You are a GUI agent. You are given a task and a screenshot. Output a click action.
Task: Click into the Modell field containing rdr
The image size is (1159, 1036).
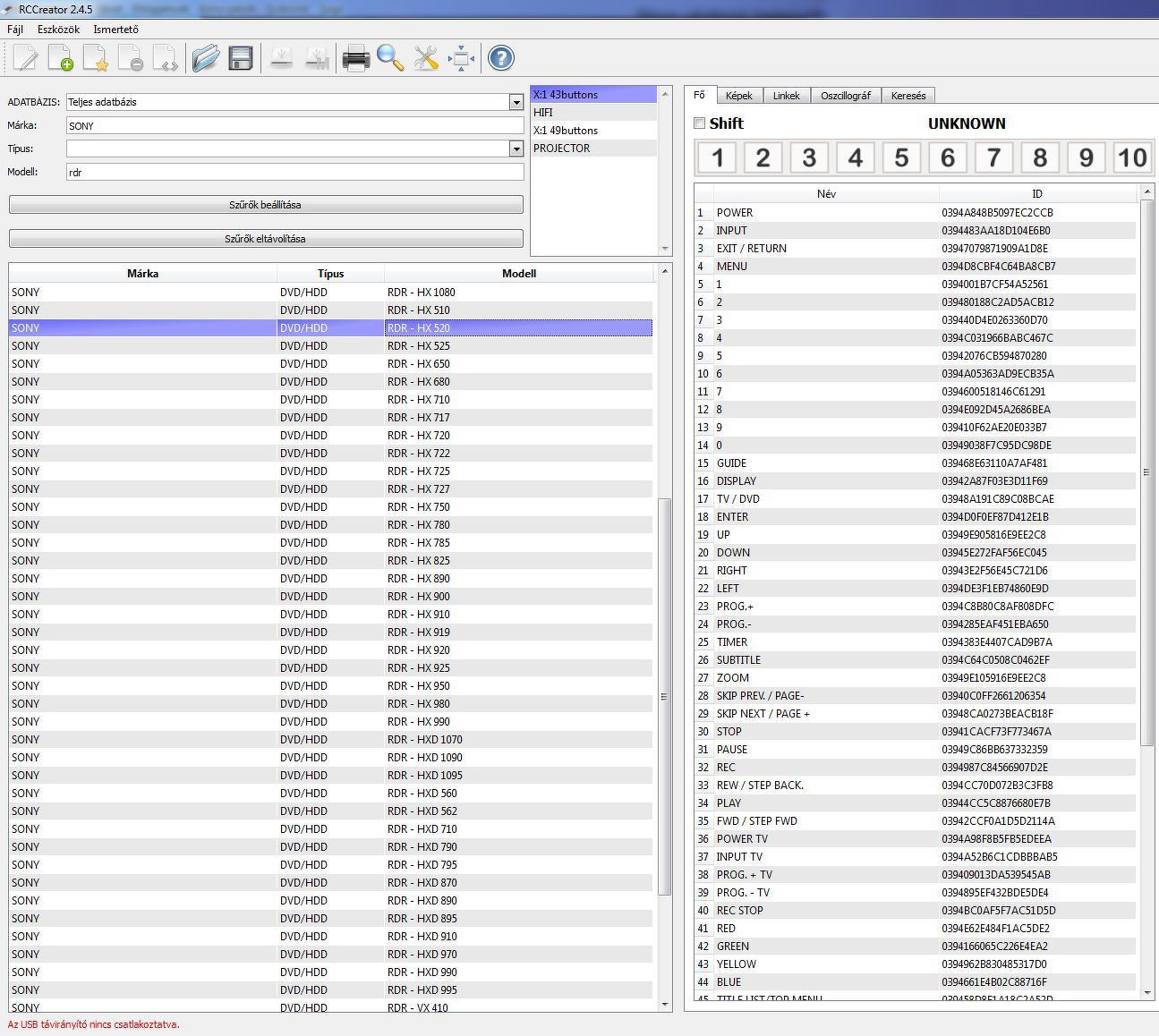[x=295, y=173]
